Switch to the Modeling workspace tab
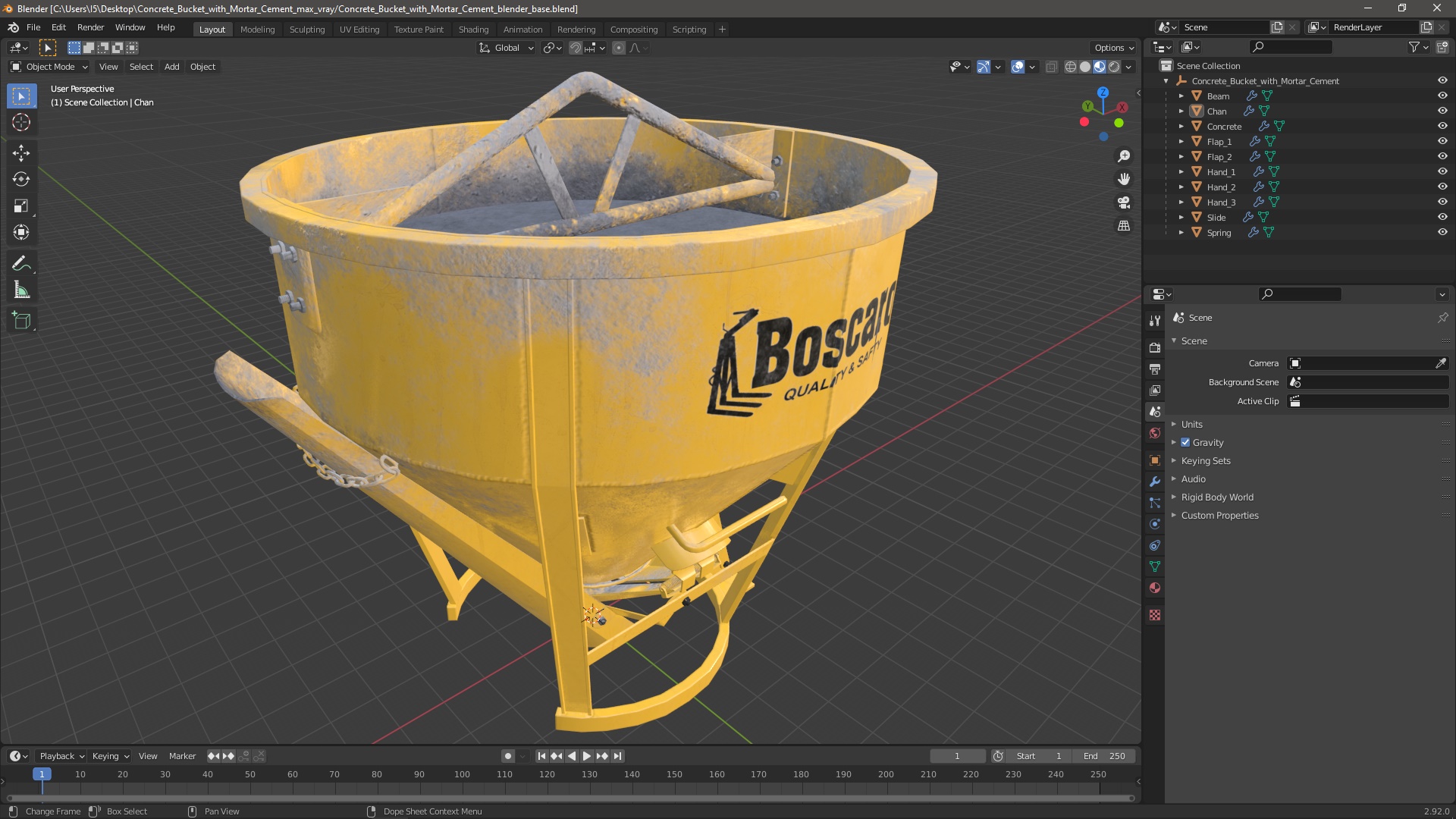 (x=257, y=30)
